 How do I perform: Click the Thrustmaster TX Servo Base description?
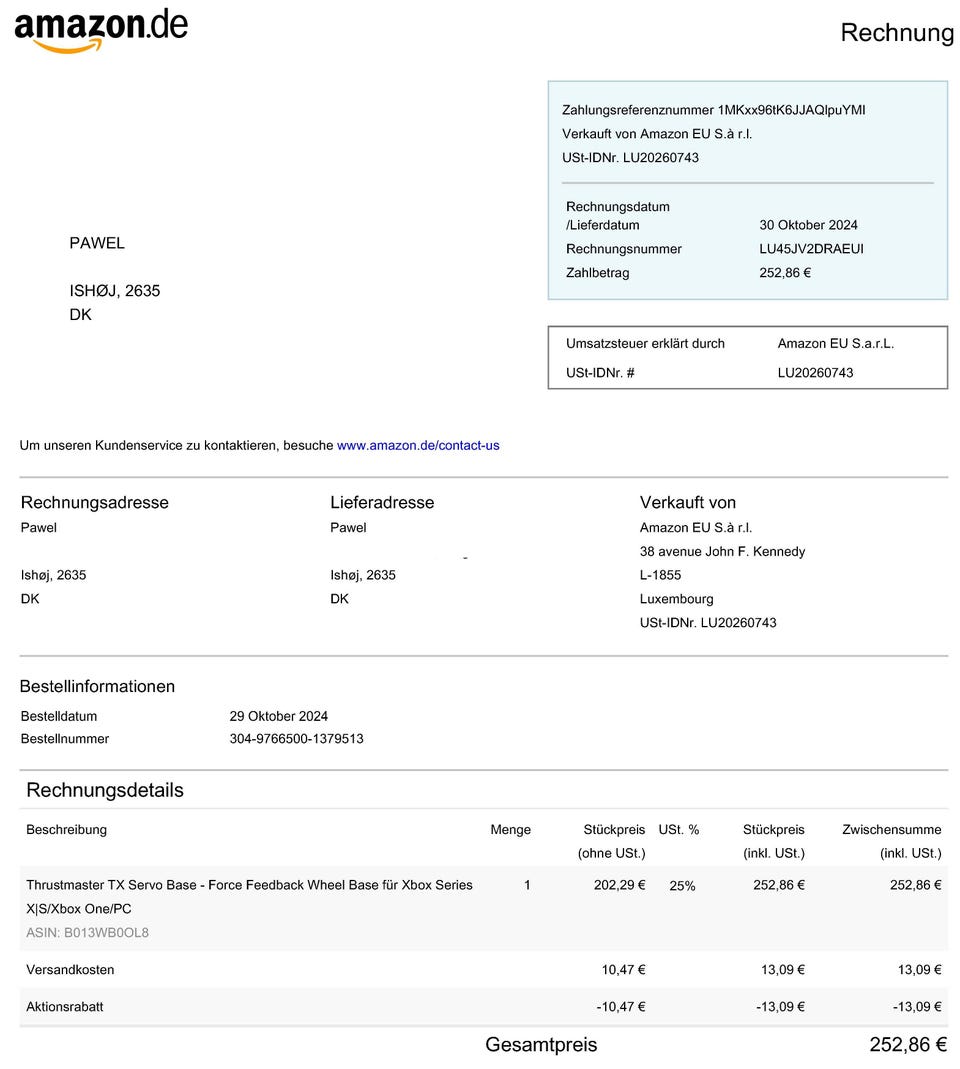pos(249,886)
